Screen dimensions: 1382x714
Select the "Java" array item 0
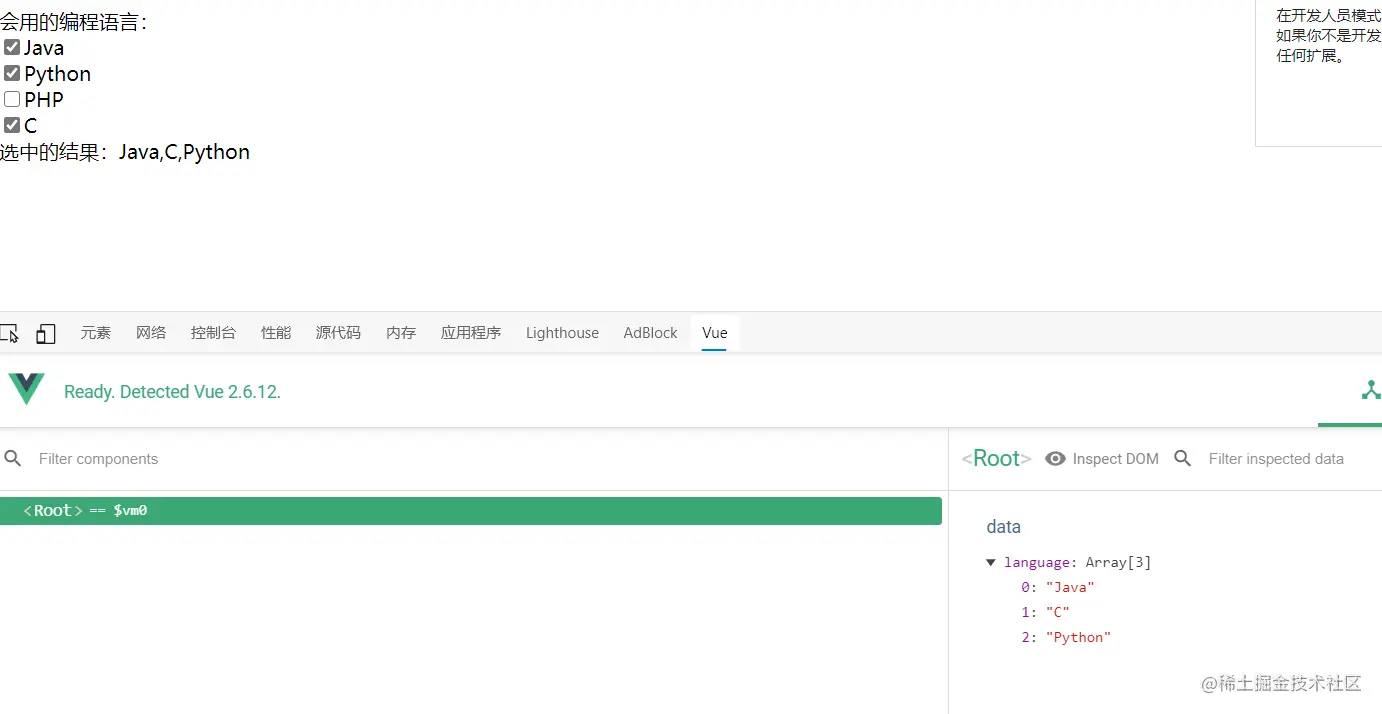tap(1058, 587)
